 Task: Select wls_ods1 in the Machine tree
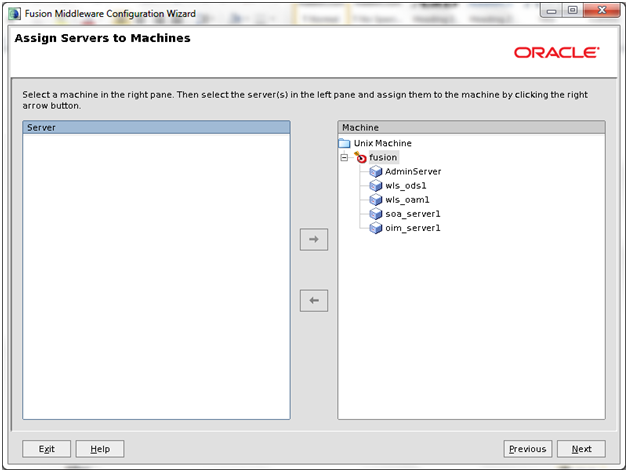[406, 186]
